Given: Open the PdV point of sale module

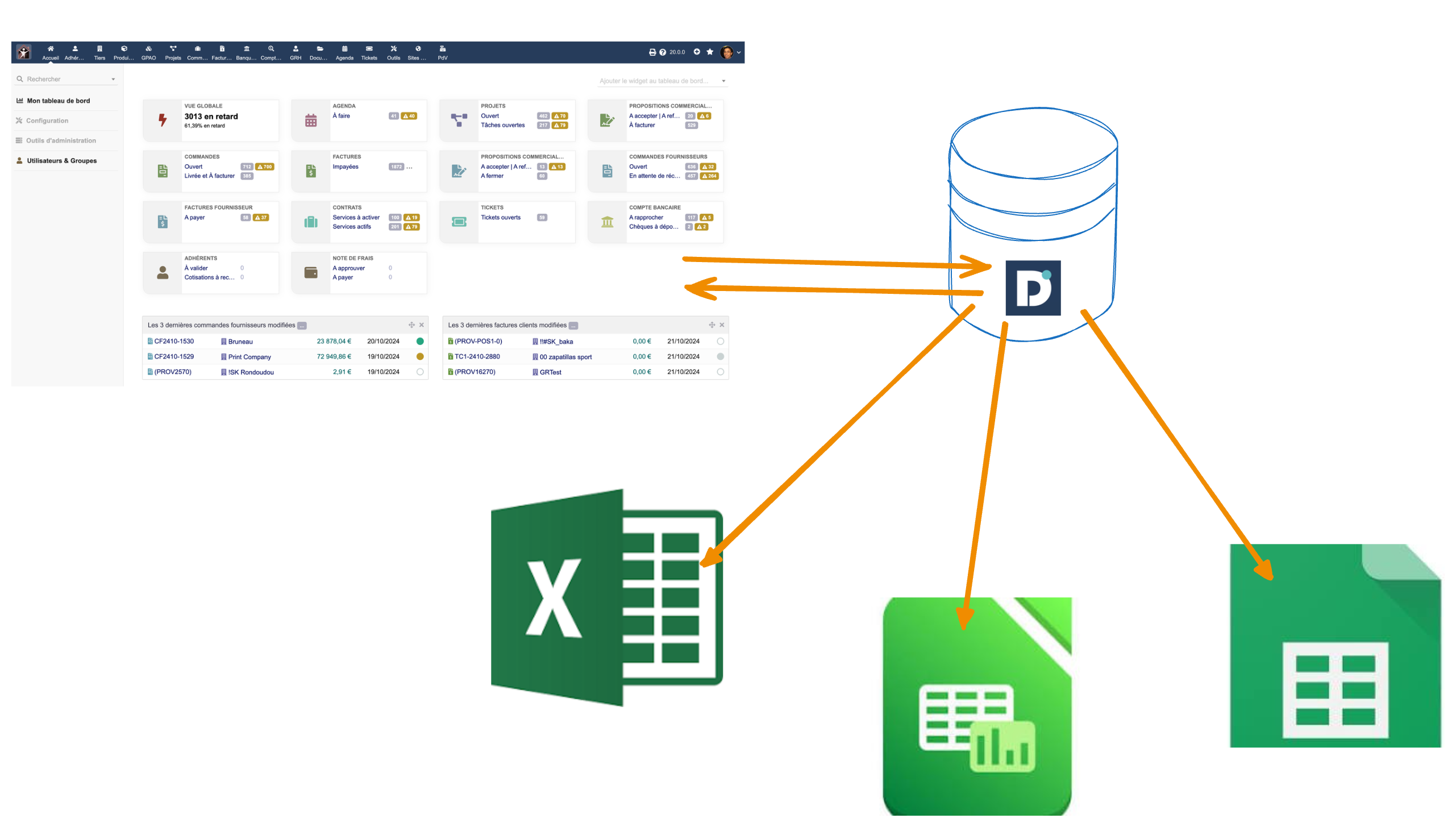Looking at the screenshot, I should (442, 52).
